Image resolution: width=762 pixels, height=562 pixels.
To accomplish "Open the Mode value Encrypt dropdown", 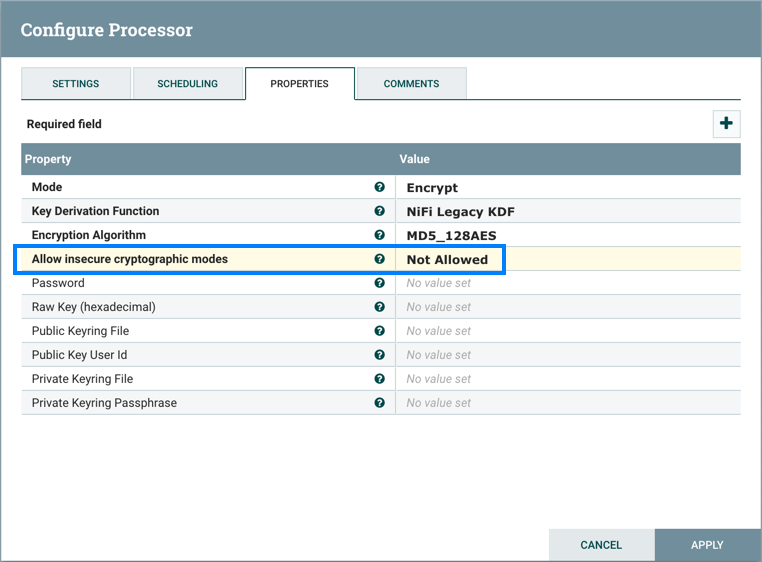I will [432, 188].
